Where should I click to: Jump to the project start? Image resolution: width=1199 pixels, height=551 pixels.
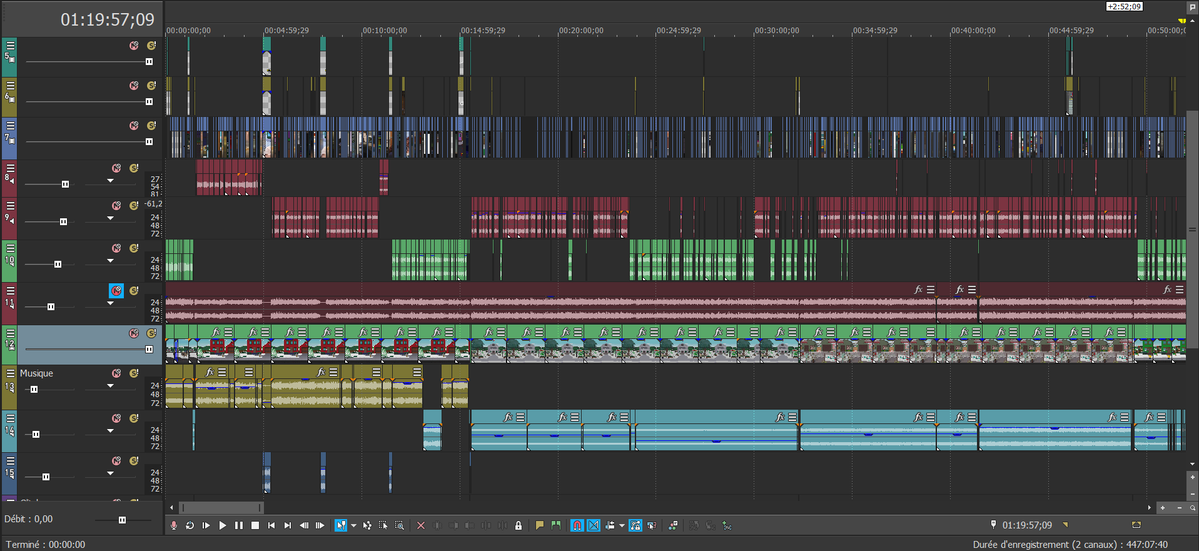coord(271,525)
